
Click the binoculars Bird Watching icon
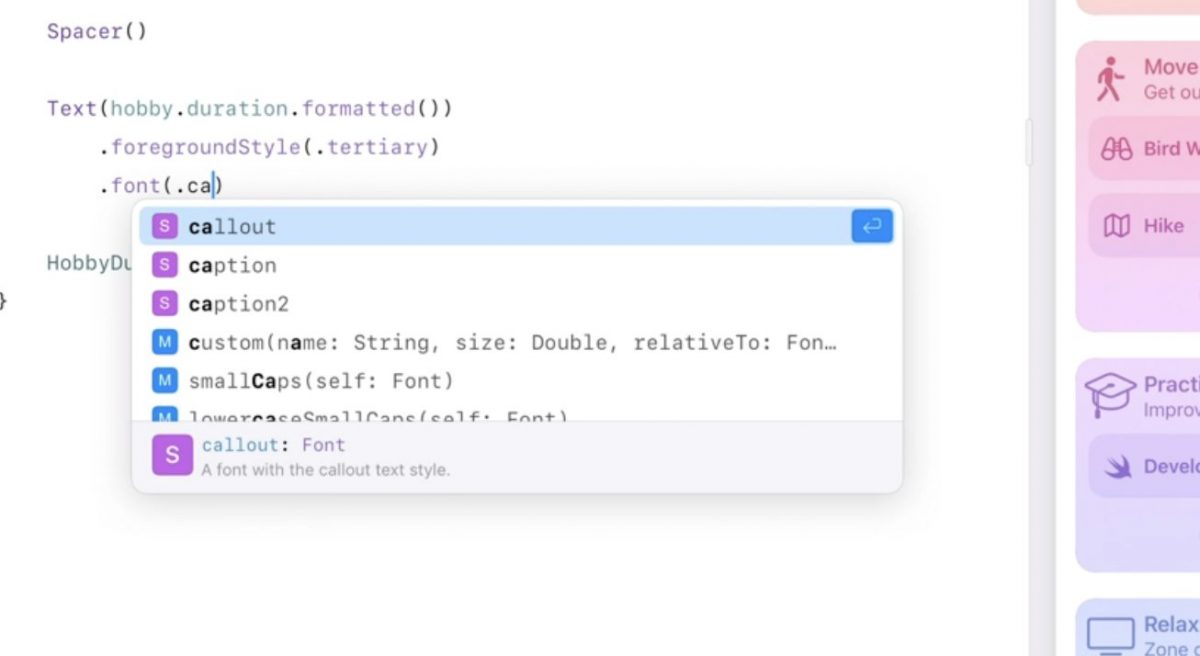pyautogui.click(x=1116, y=149)
